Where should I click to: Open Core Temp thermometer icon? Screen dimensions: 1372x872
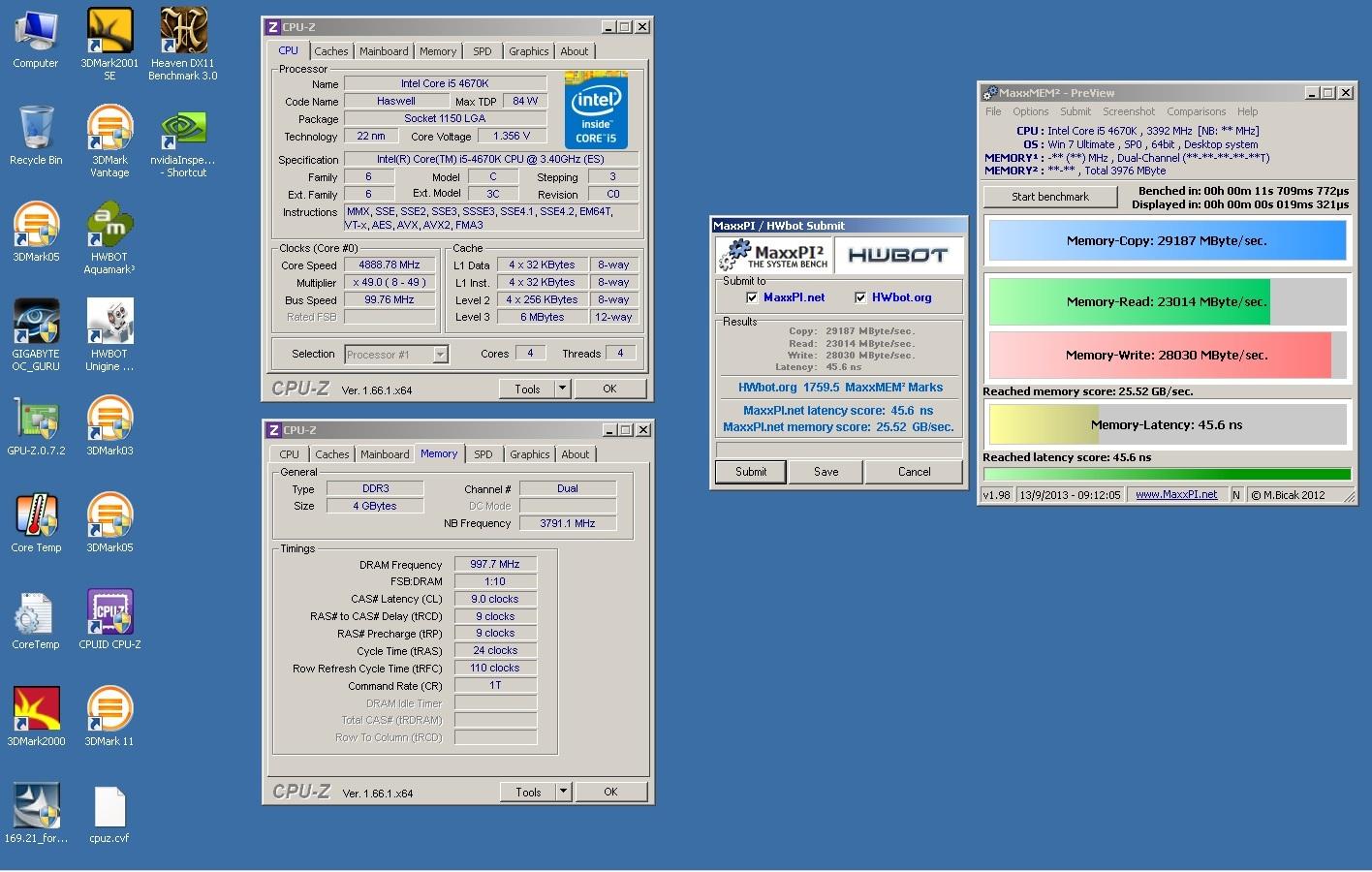coord(36,514)
